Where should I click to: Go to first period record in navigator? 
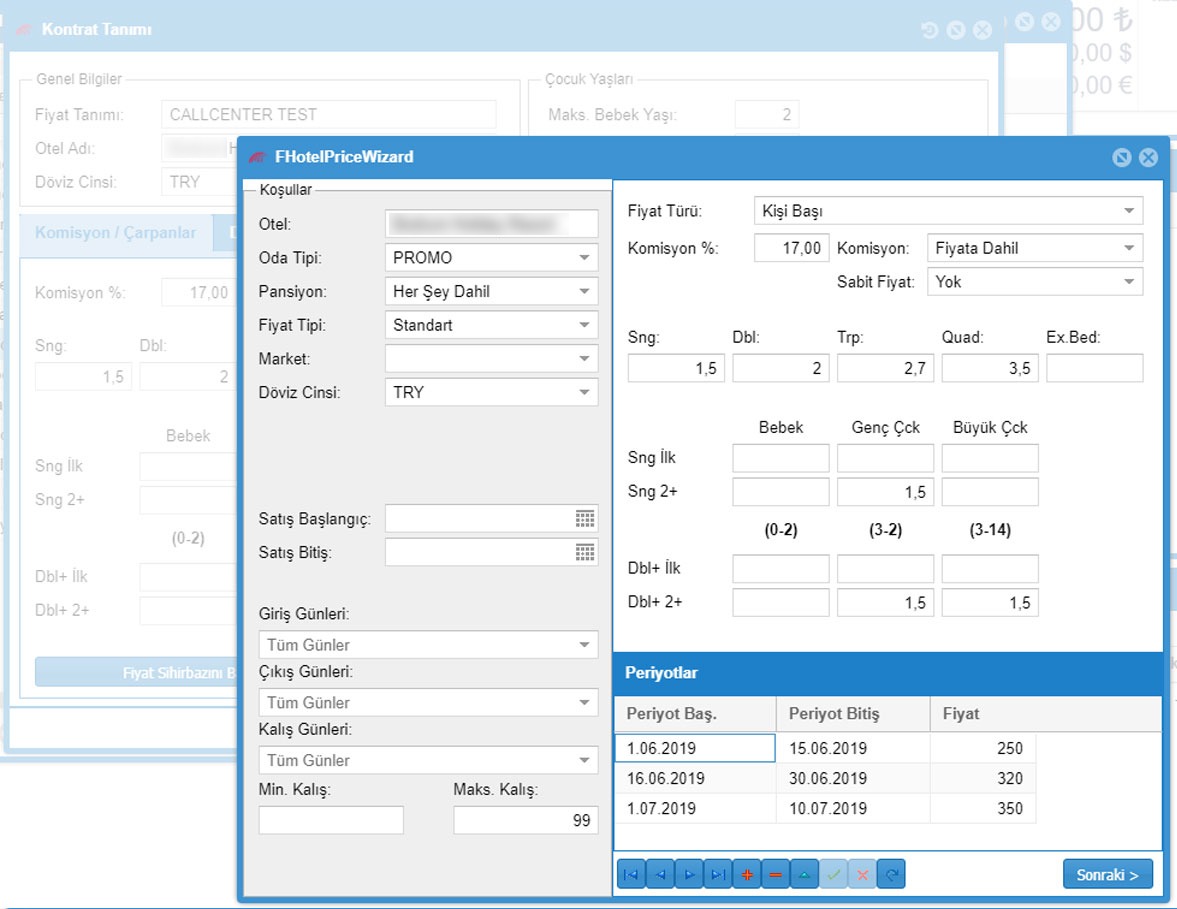(631, 874)
